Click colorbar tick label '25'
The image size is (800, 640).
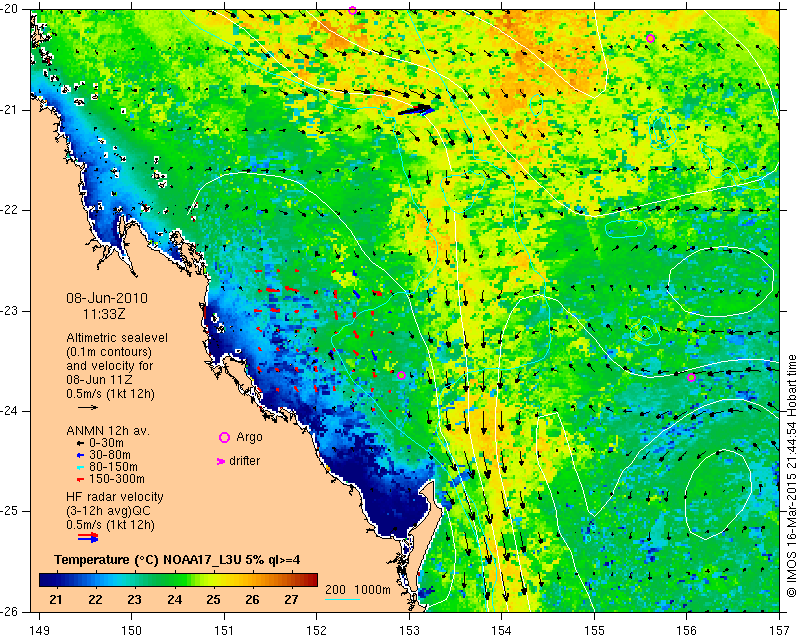tap(213, 600)
